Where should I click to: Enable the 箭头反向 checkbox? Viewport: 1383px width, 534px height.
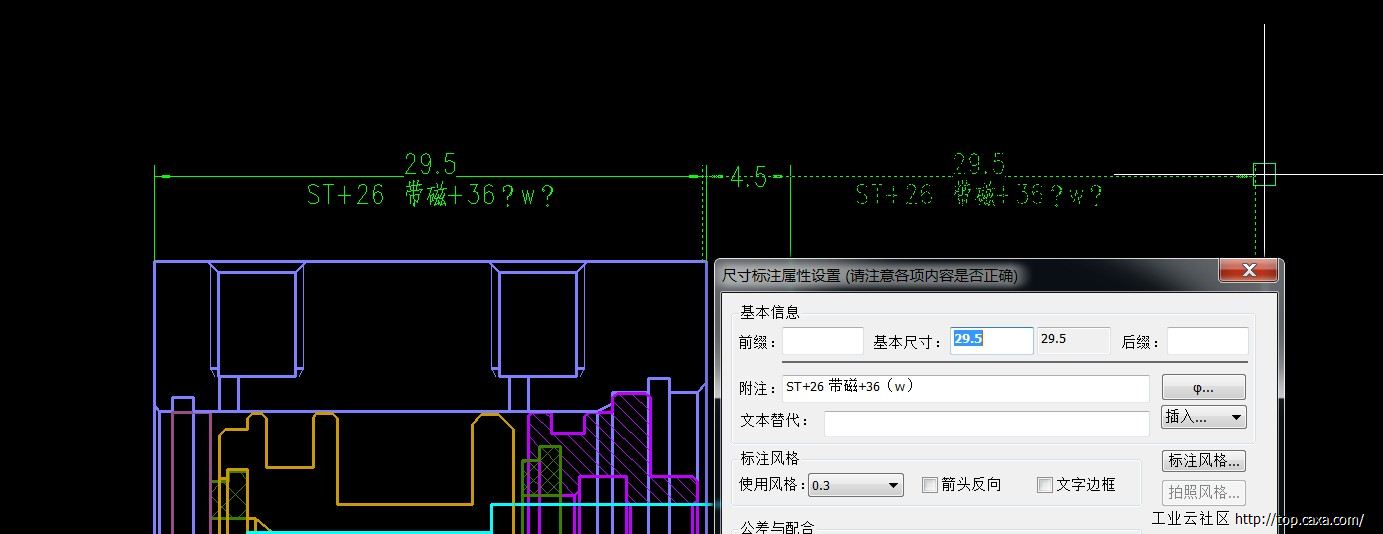930,485
